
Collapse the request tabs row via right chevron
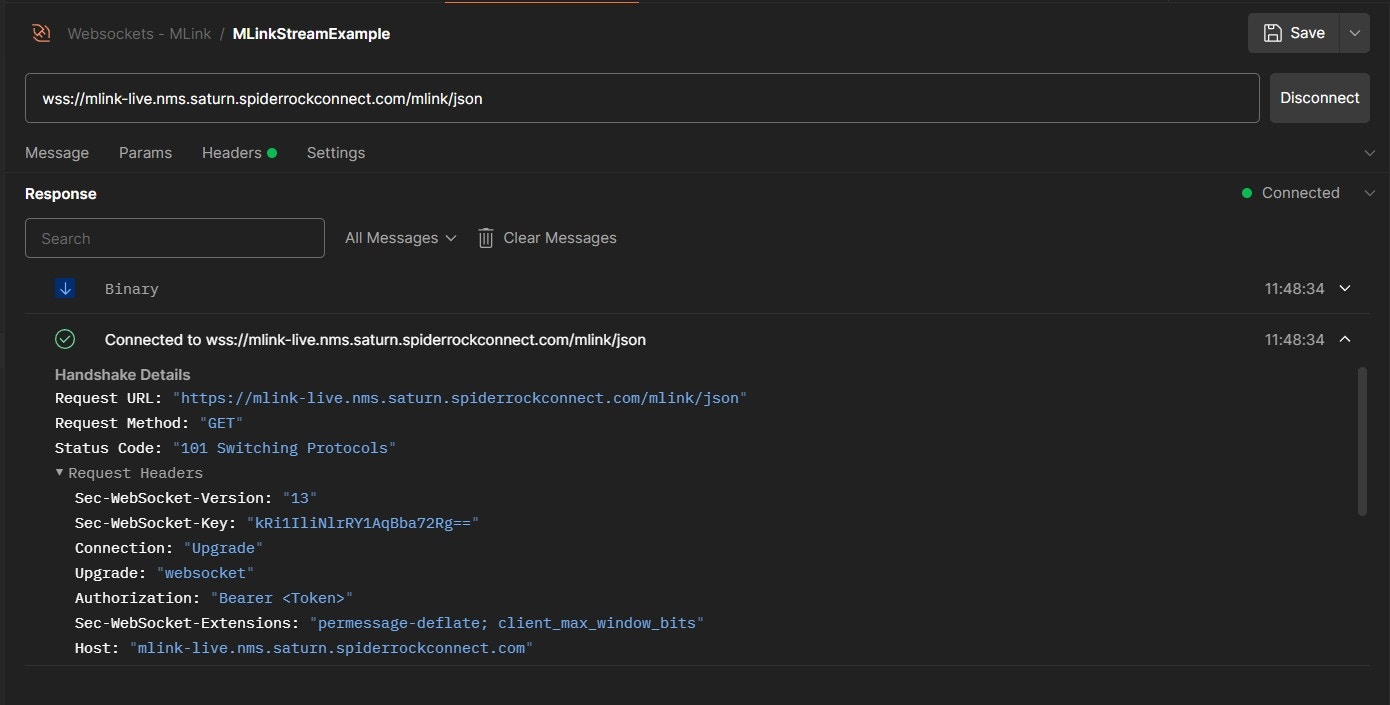pos(1370,152)
